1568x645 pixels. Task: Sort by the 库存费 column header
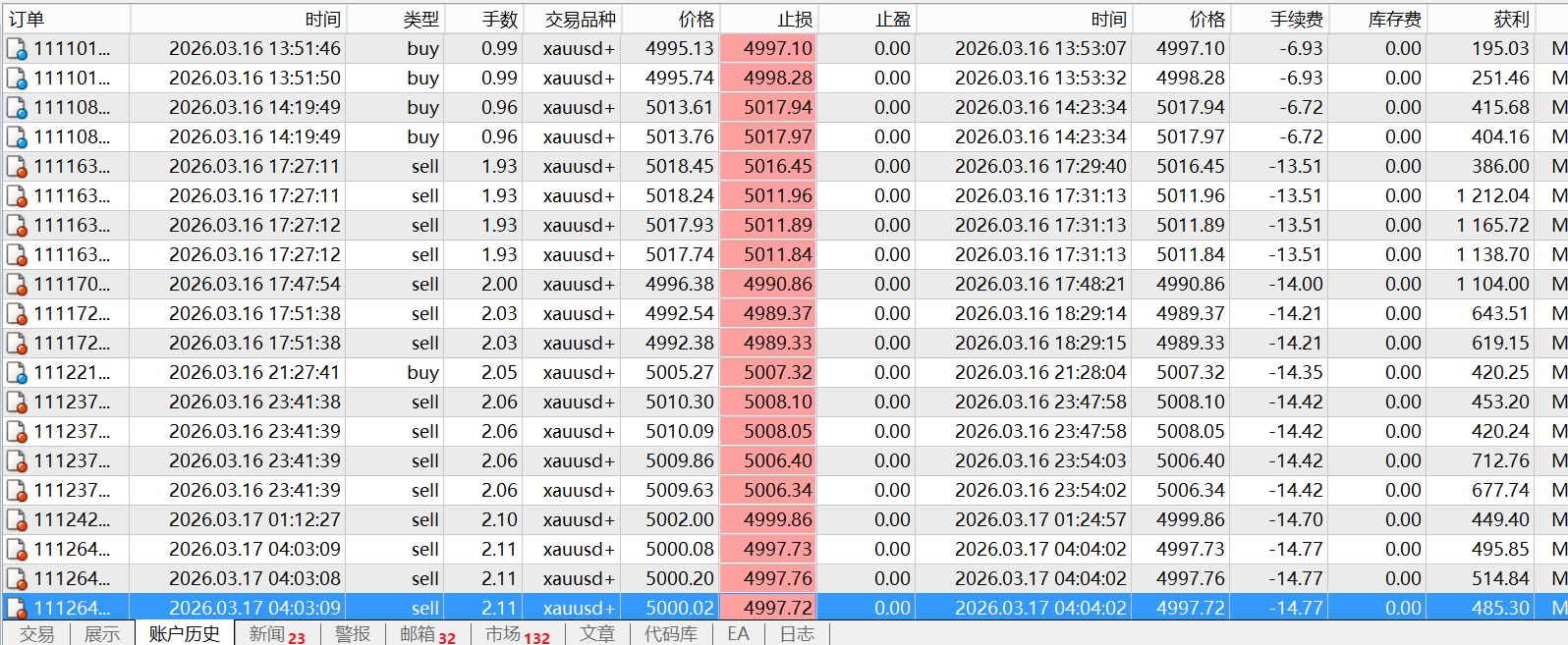[x=1377, y=19]
